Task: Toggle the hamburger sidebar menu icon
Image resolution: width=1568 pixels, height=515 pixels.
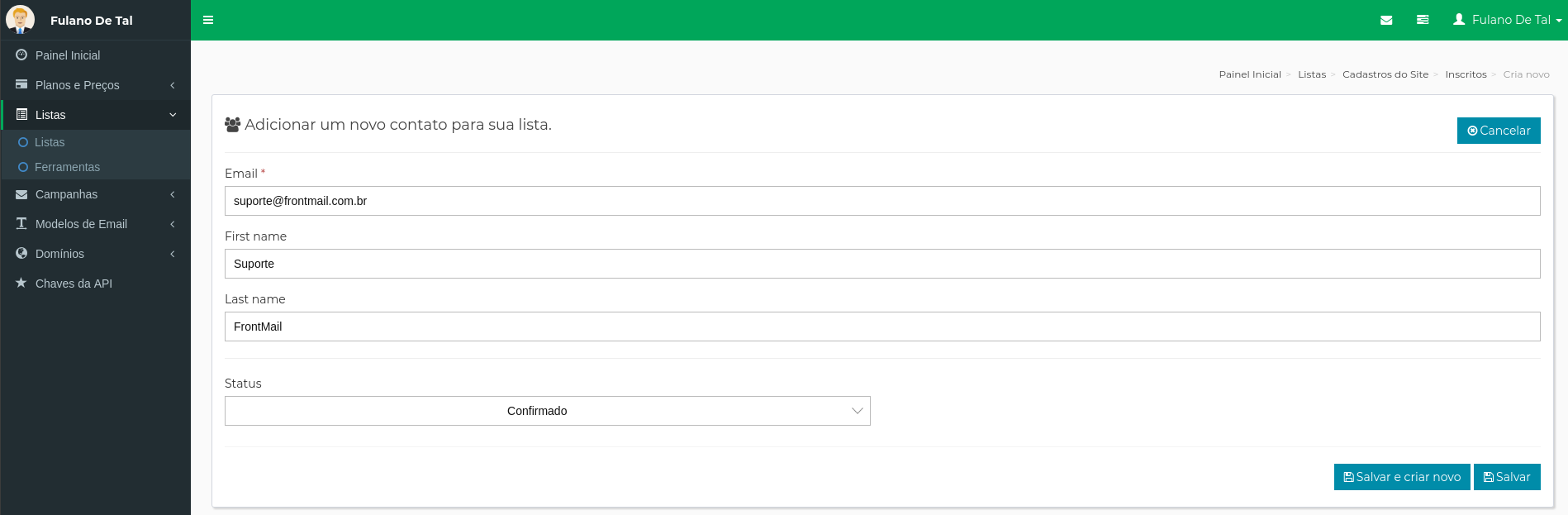Action: pos(208,20)
